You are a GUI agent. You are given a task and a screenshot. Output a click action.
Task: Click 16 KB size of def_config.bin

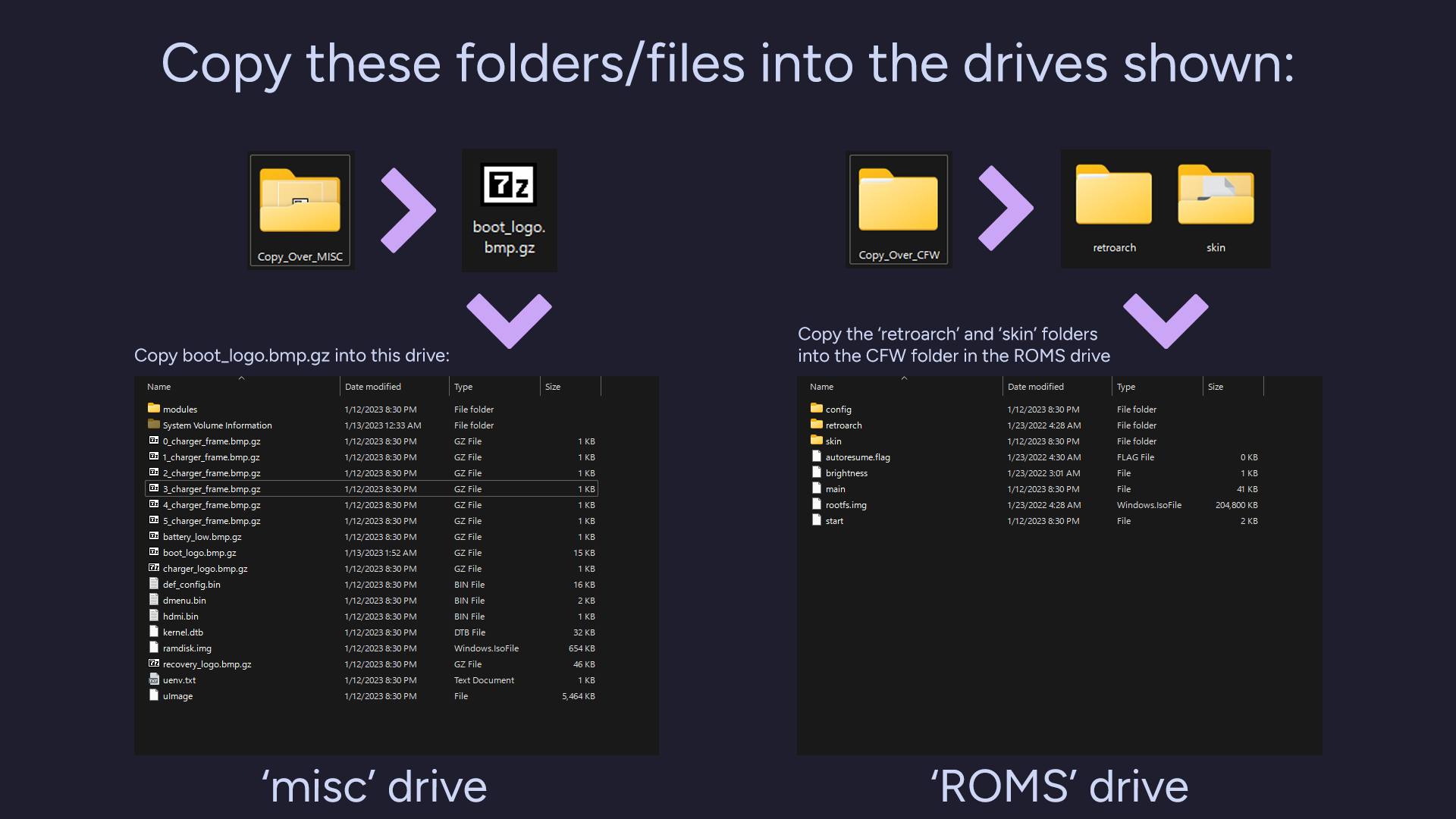[584, 585]
